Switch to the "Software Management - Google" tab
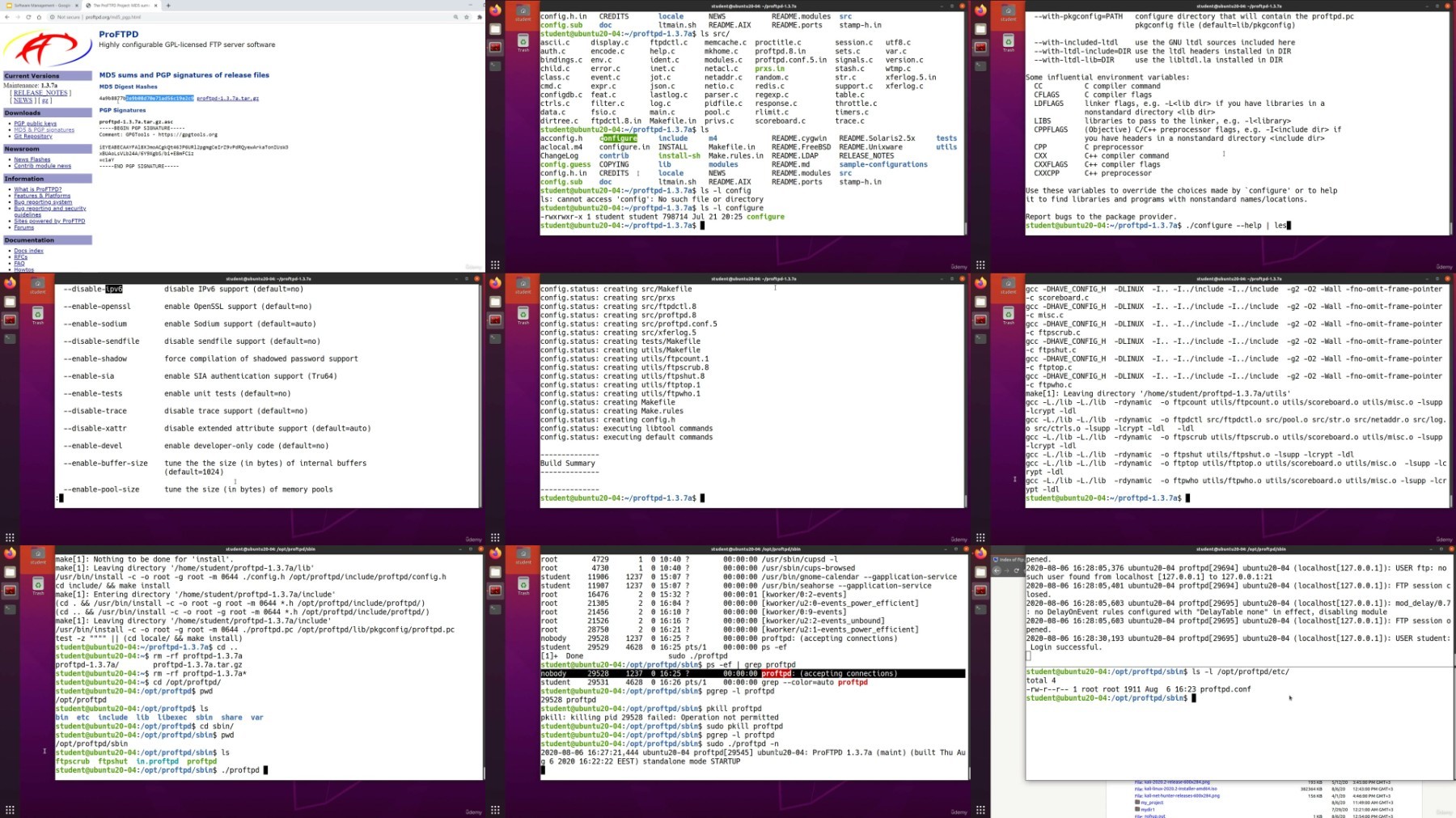The height and width of the screenshot is (818, 1456). [40, 6]
